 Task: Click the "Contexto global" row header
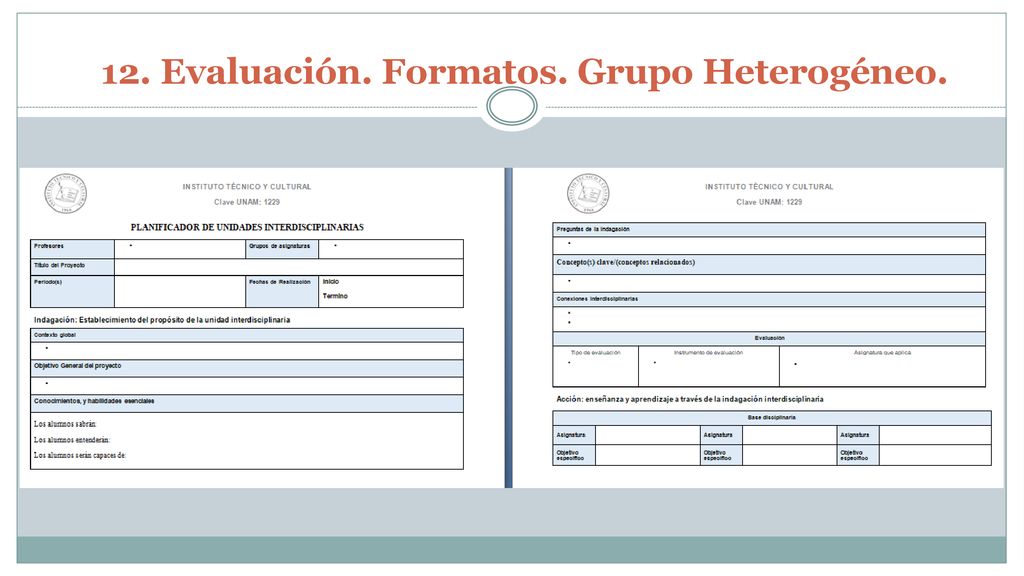click(x=247, y=335)
